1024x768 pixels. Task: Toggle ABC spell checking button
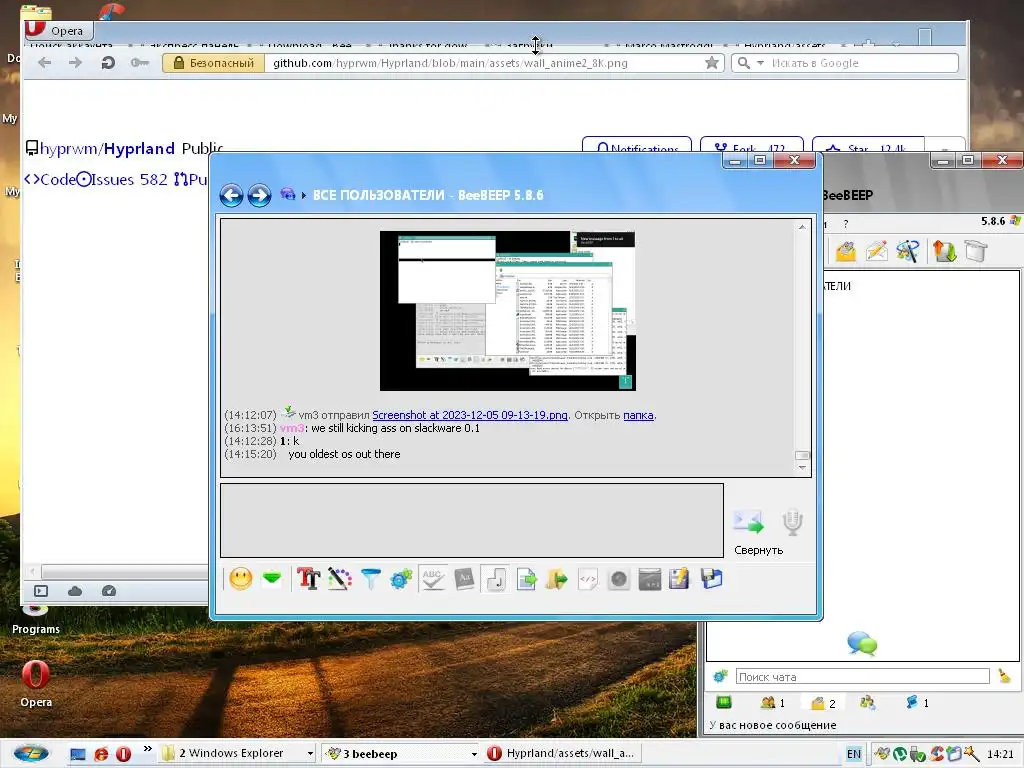[x=433, y=579]
